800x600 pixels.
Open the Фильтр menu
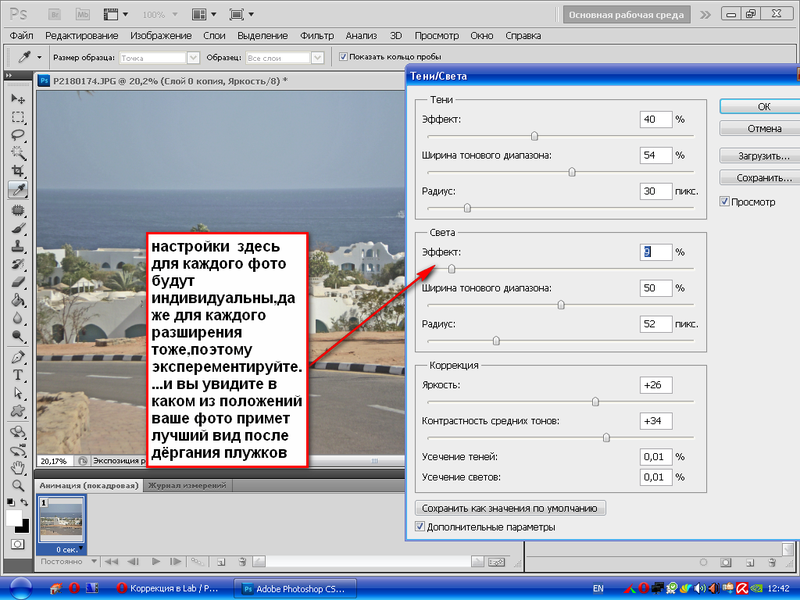(316, 36)
